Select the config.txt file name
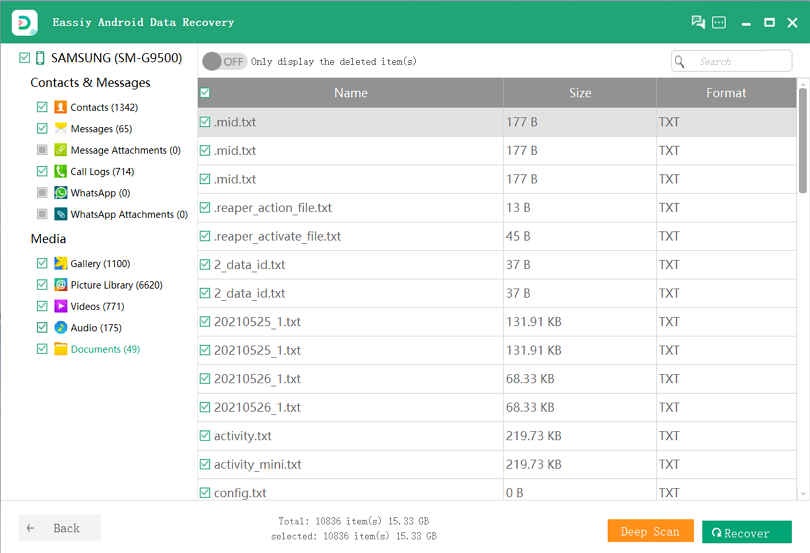 (240, 493)
